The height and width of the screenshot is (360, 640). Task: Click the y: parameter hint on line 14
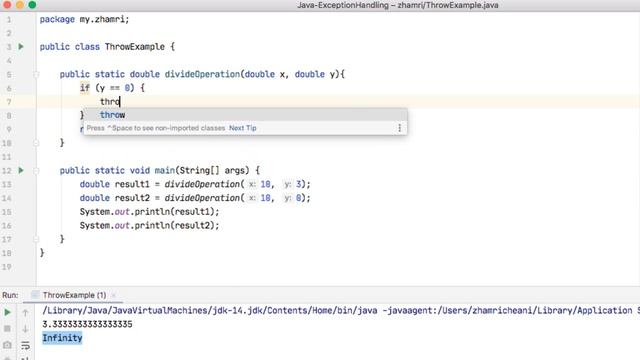click(x=288, y=198)
